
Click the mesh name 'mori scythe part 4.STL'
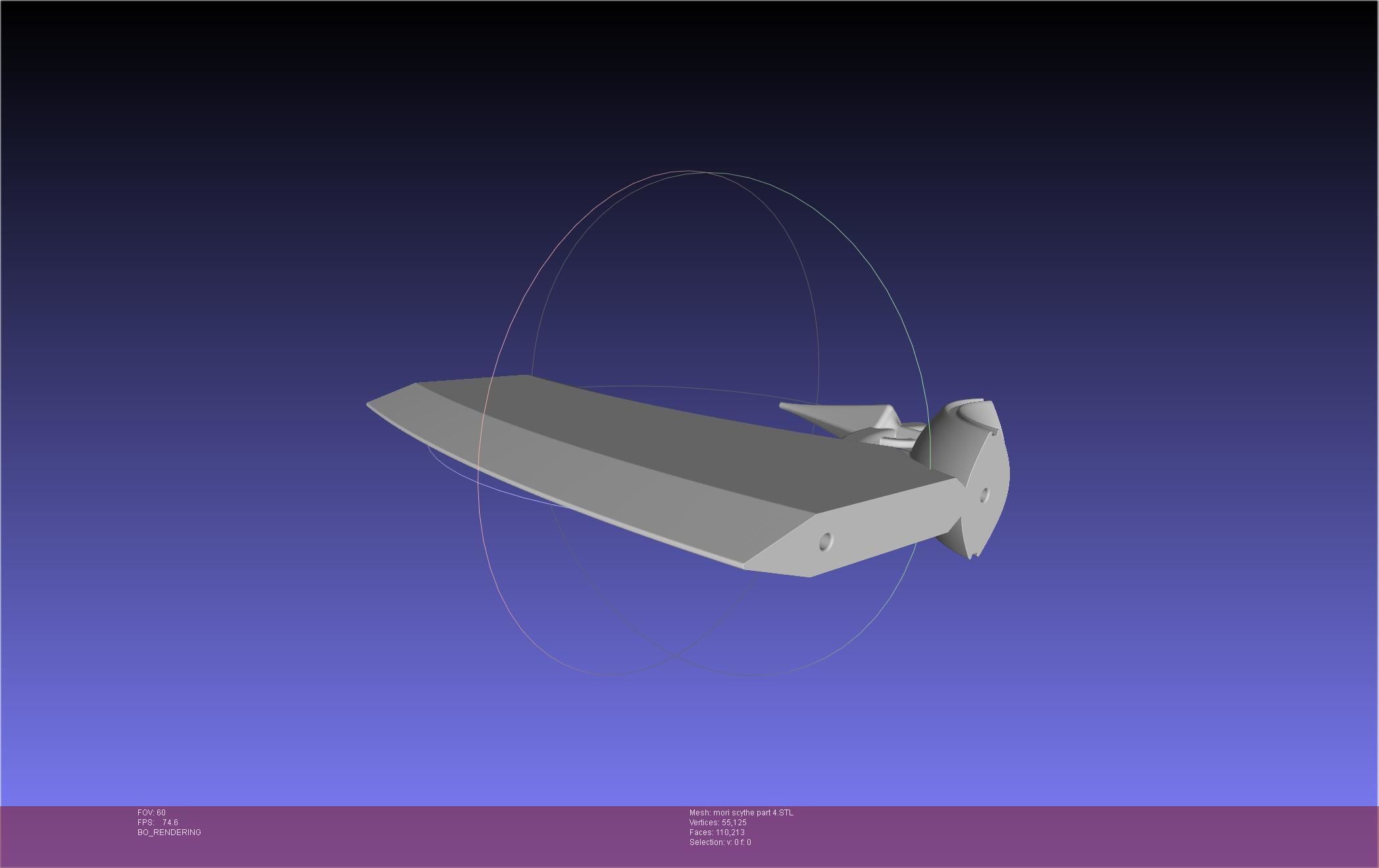pos(753,813)
